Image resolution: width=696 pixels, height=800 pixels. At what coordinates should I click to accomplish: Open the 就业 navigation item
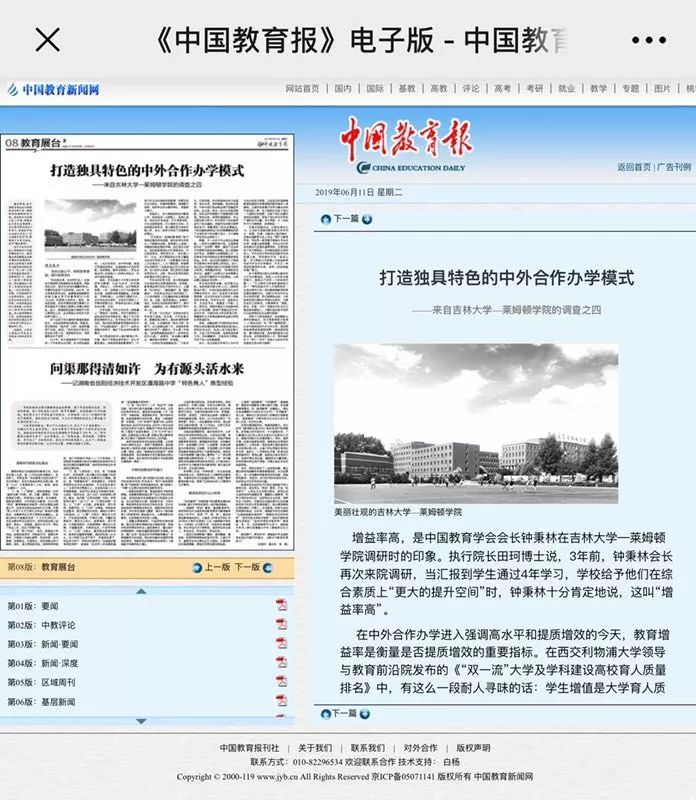pyautogui.click(x=566, y=88)
